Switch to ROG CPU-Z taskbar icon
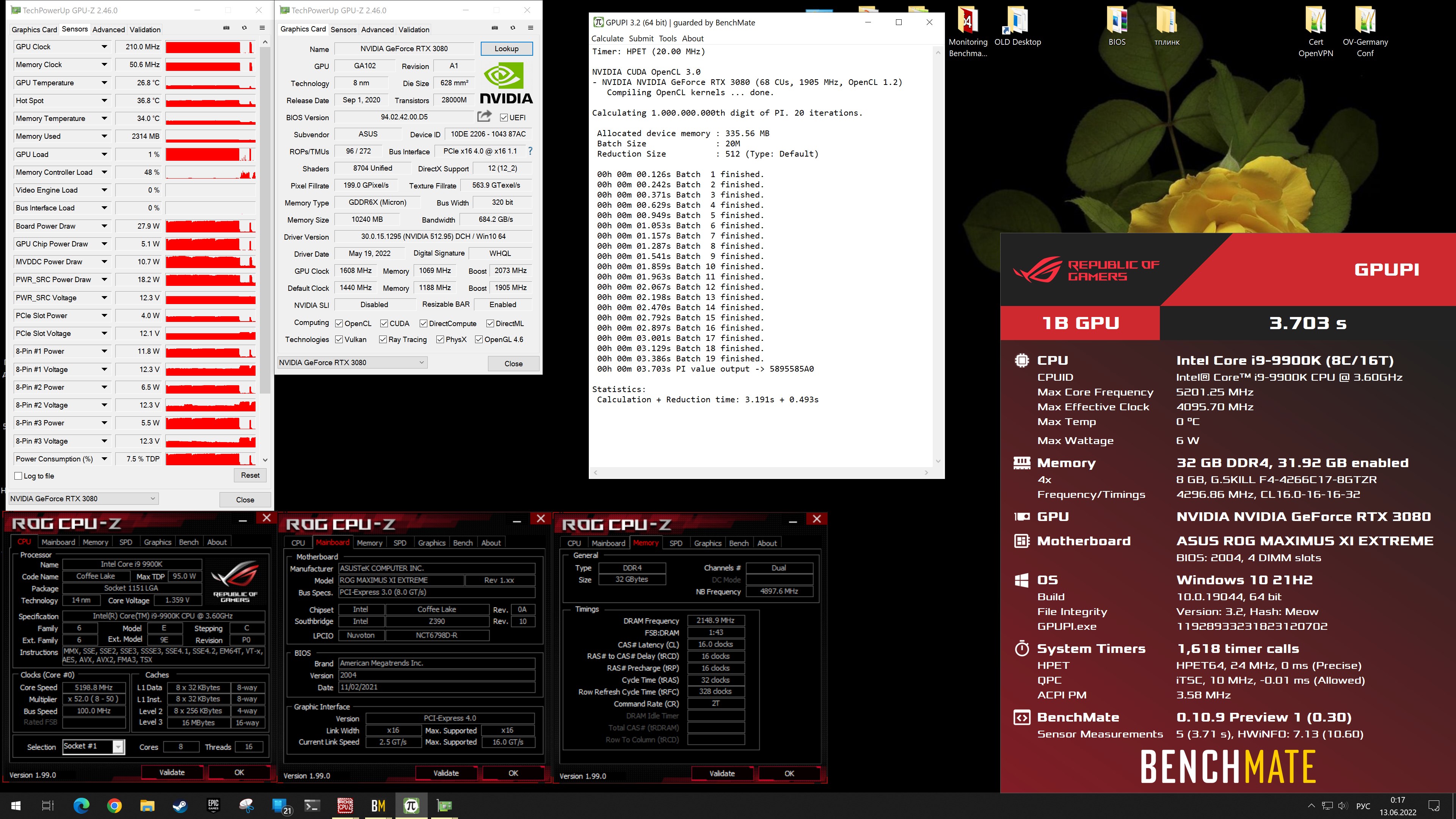This screenshot has width=1456, height=819. tap(345, 805)
